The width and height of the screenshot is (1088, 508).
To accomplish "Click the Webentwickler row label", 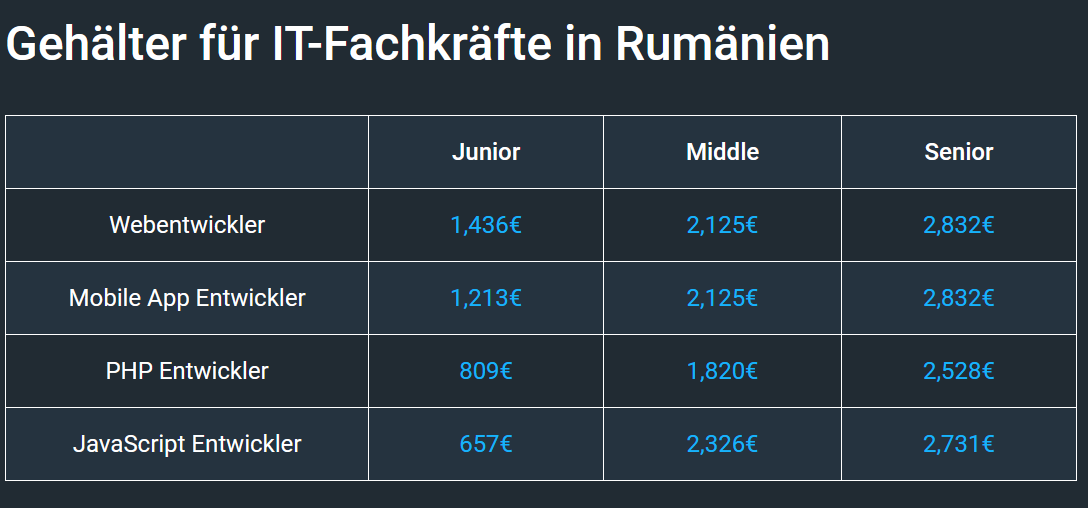I will click(187, 225).
